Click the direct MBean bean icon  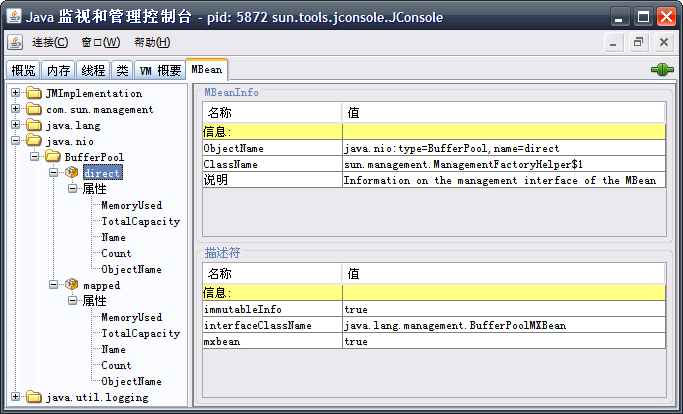pos(71,173)
